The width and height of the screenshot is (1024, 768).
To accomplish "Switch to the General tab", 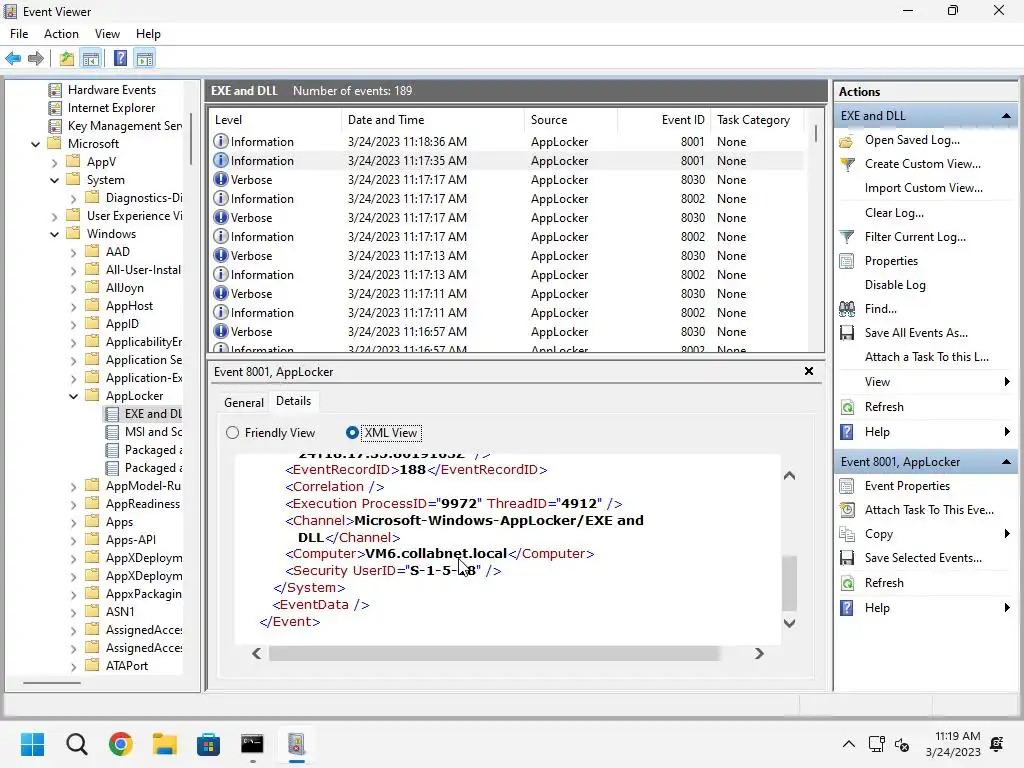I will [244, 403].
